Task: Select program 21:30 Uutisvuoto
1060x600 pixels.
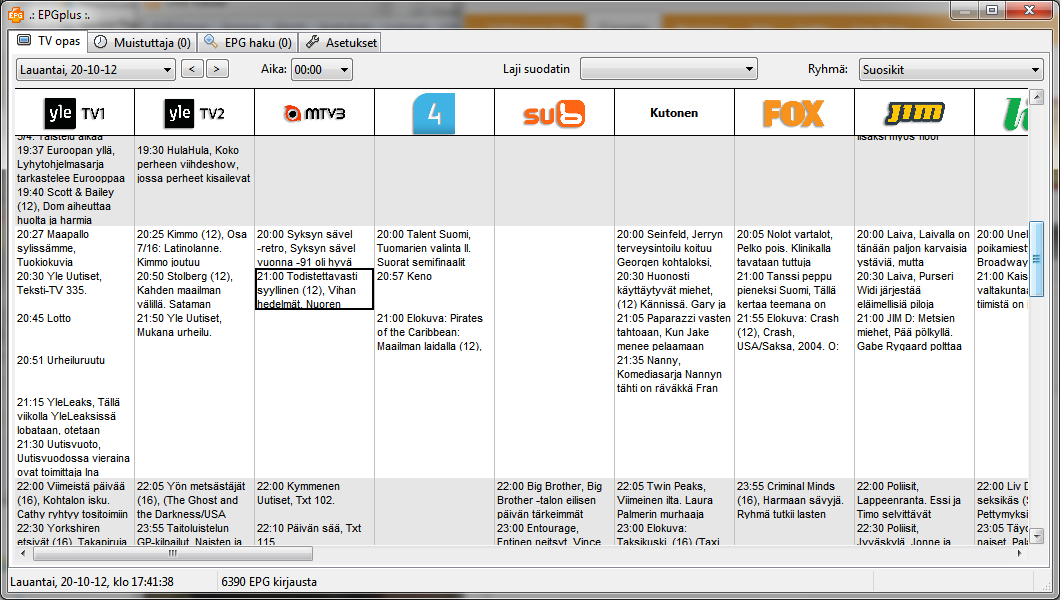Action: [74, 458]
